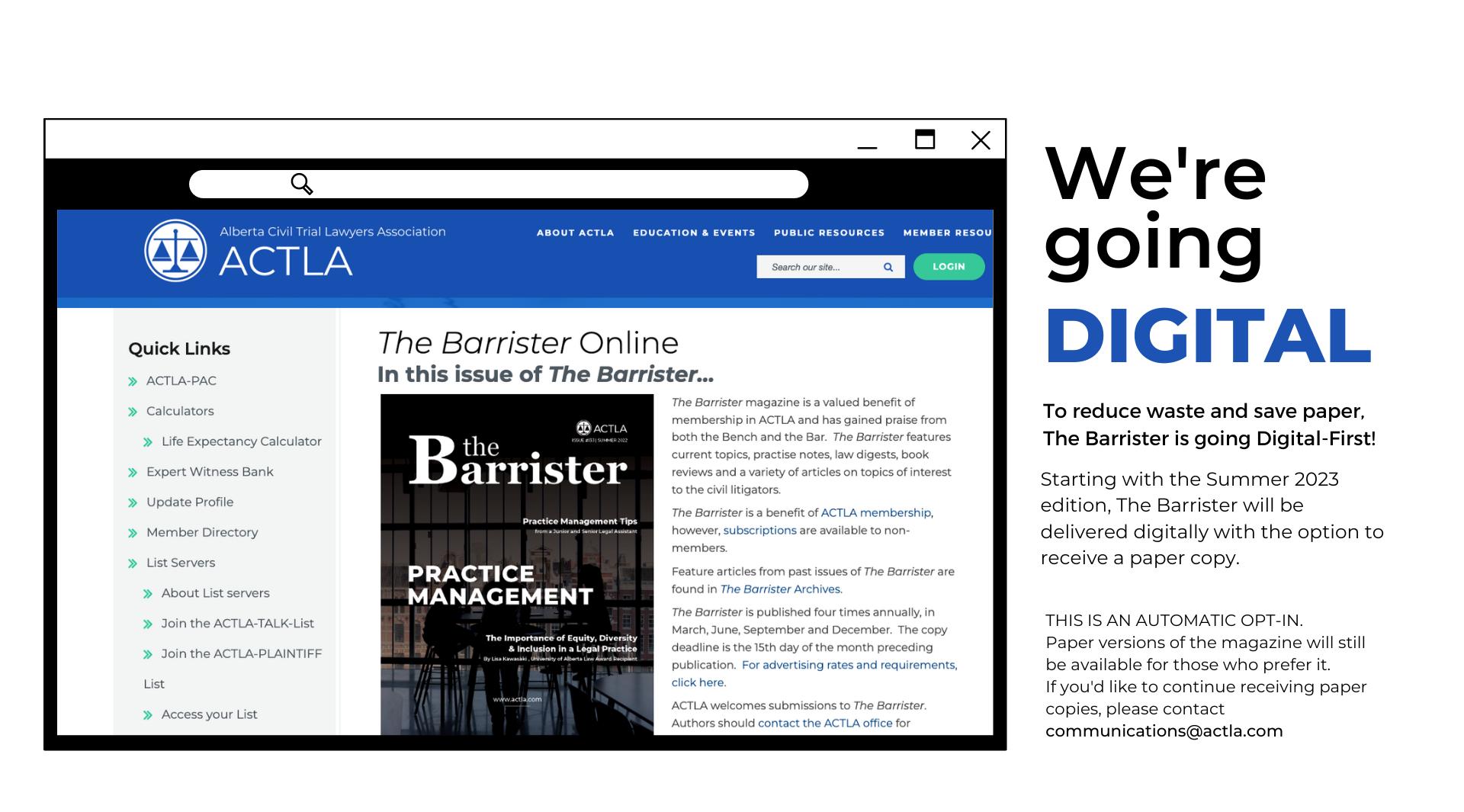
Task: Click the browser address bar
Action: [x=499, y=184]
